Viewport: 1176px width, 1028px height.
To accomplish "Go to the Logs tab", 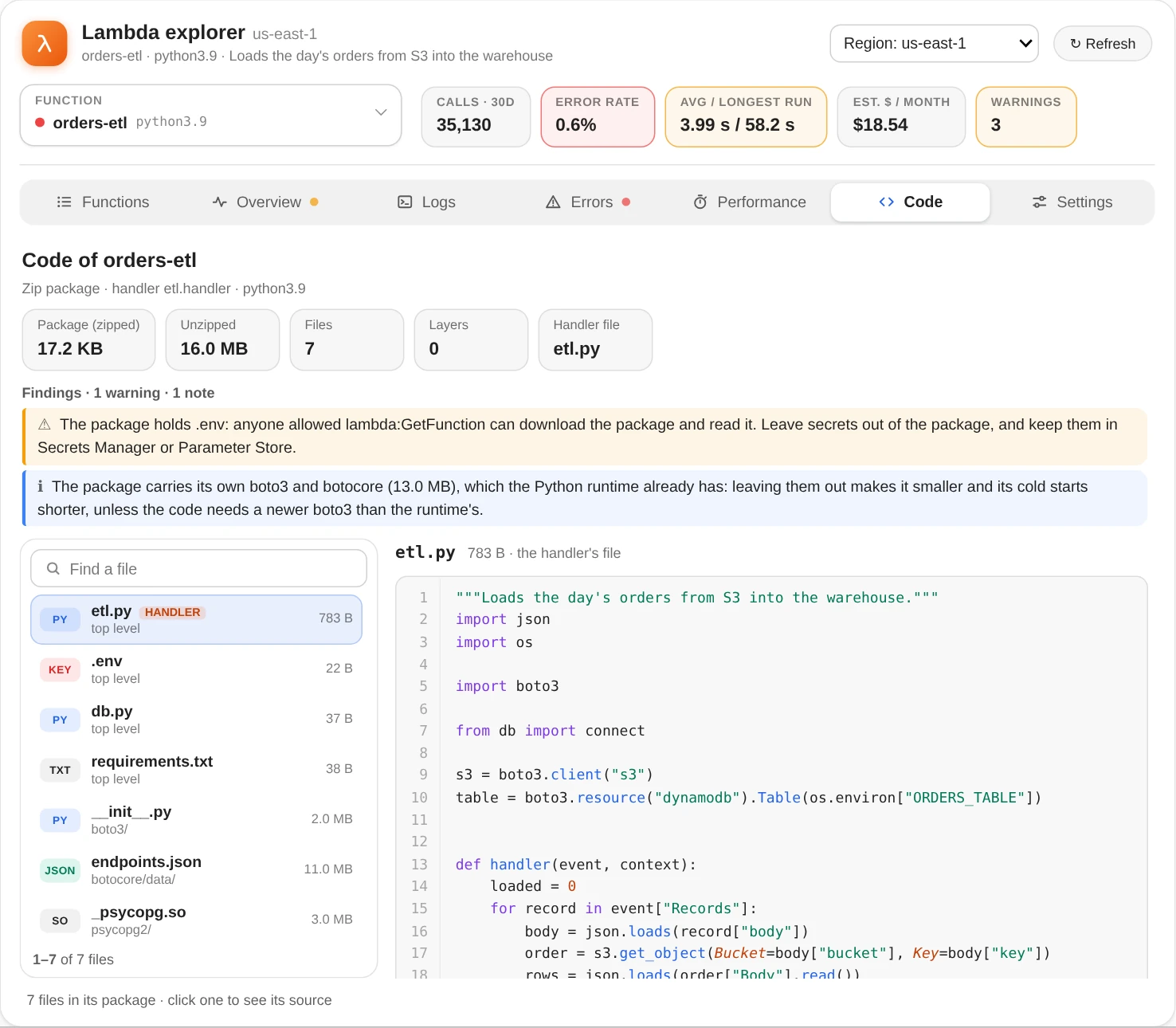I will [426, 202].
